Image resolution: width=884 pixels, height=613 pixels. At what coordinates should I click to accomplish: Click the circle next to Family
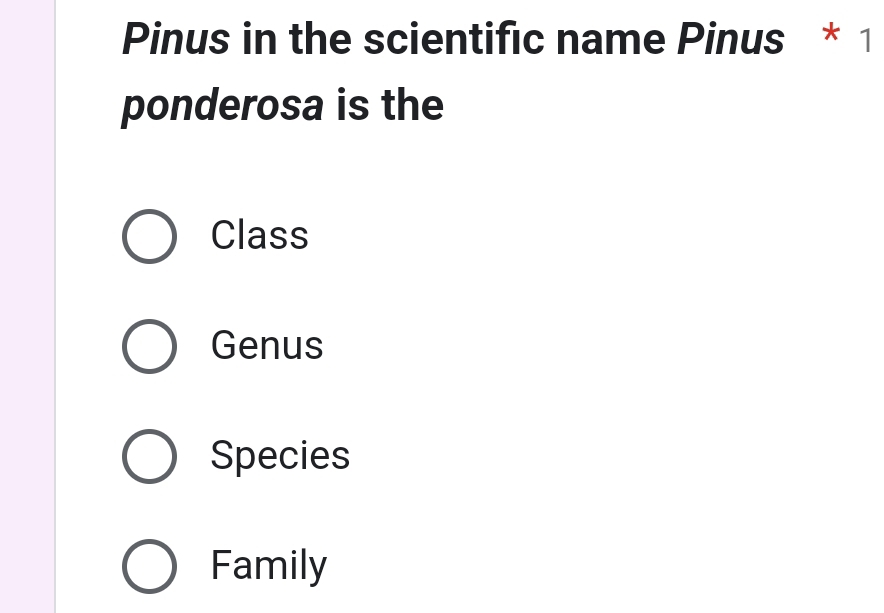[148, 566]
